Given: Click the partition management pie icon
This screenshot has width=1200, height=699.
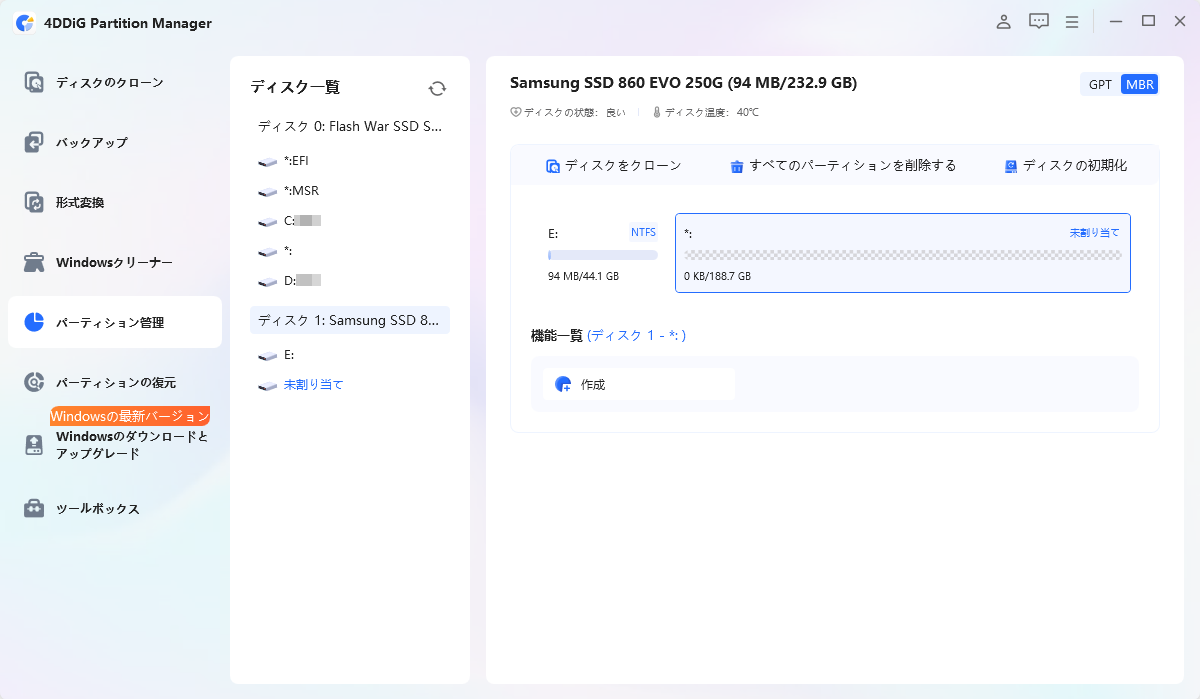Looking at the screenshot, I should pyautogui.click(x=35, y=322).
